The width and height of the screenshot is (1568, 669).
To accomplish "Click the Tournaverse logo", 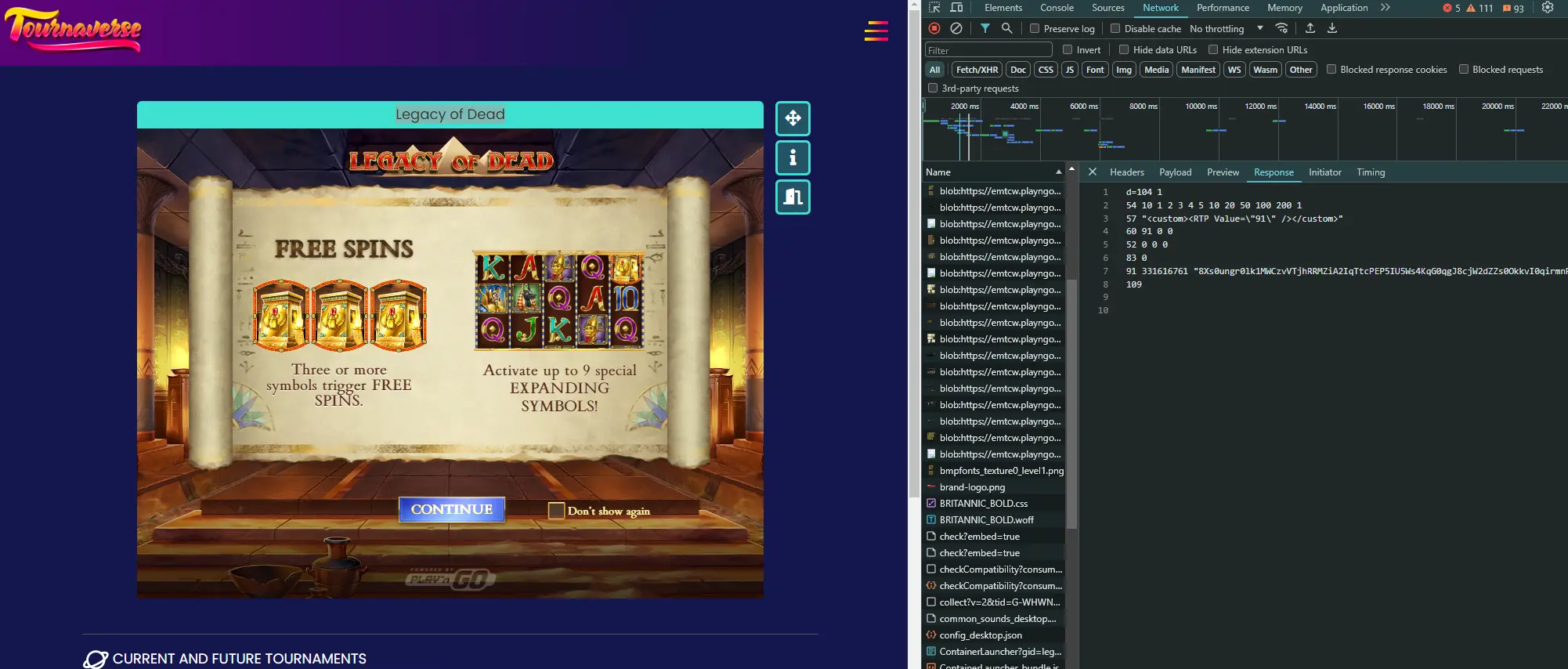I will pos(73,30).
